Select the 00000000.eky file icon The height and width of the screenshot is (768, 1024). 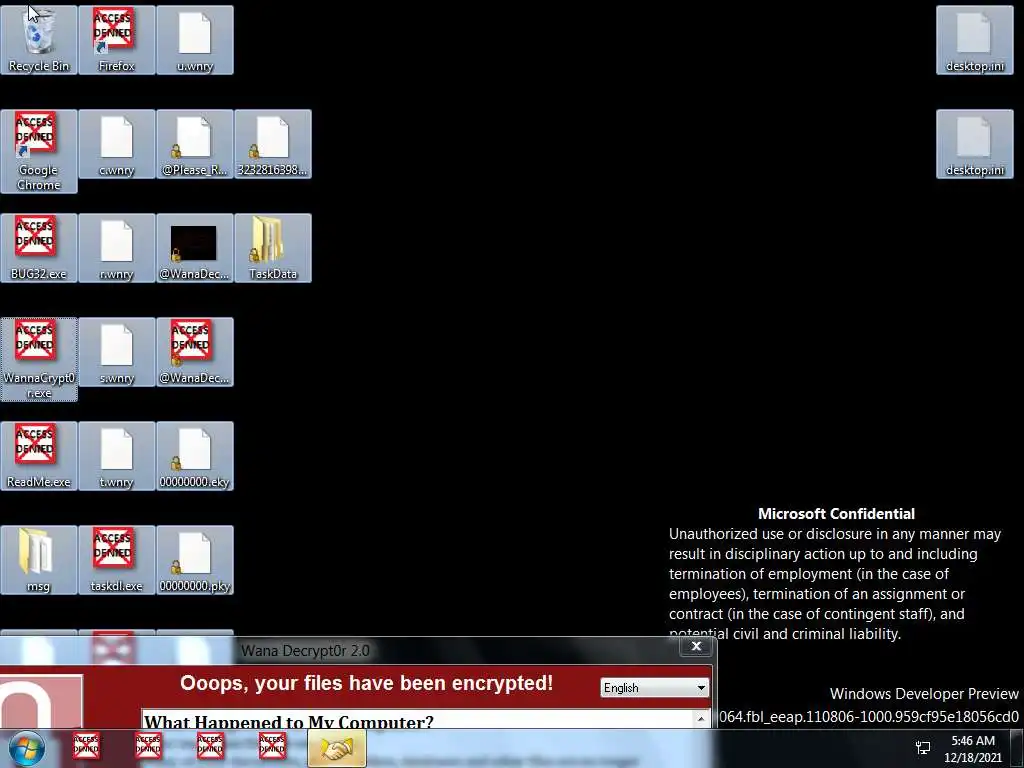click(x=195, y=456)
